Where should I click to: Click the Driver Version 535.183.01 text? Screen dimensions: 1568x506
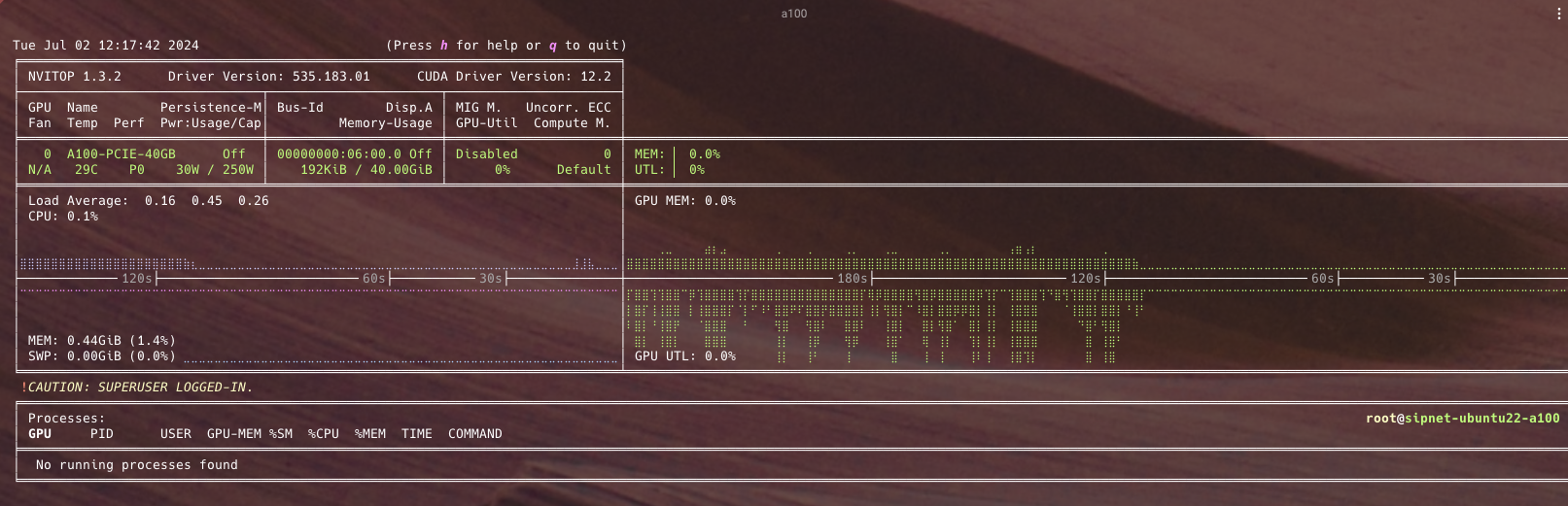(268, 77)
